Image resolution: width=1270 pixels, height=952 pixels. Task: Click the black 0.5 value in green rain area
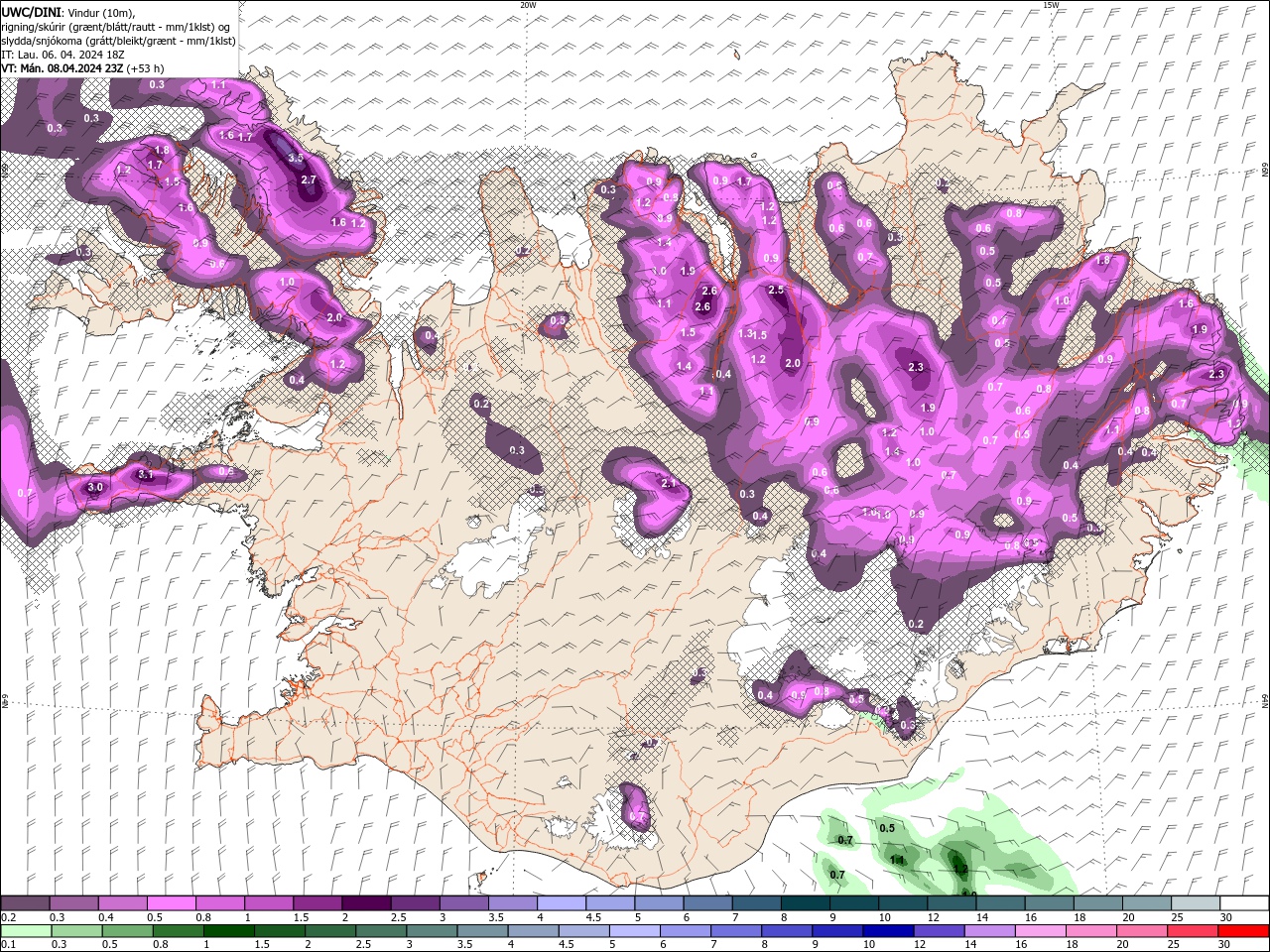coord(887,828)
